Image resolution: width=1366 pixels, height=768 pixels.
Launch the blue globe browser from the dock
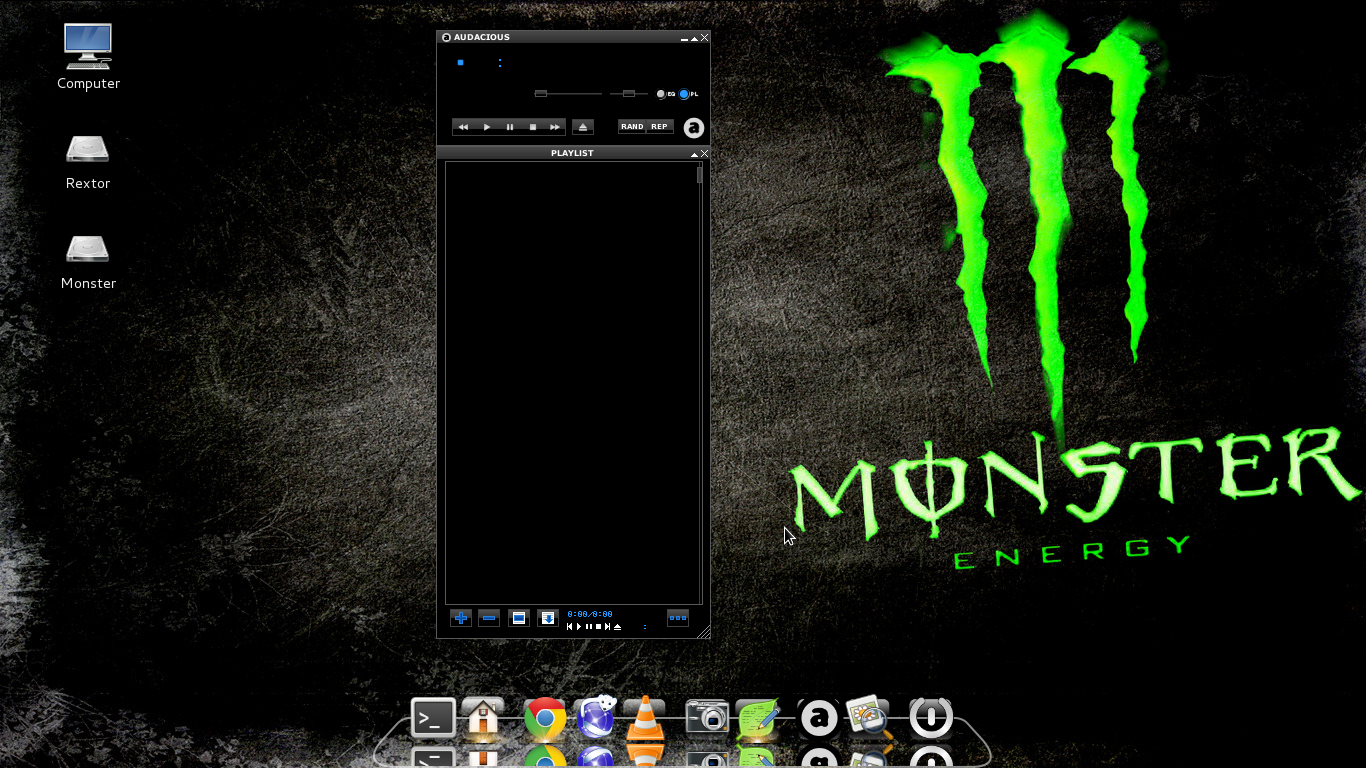tap(596, 717)
